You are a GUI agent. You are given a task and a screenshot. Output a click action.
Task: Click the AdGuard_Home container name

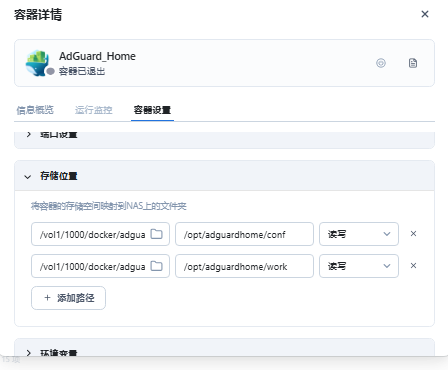point(97,56)
